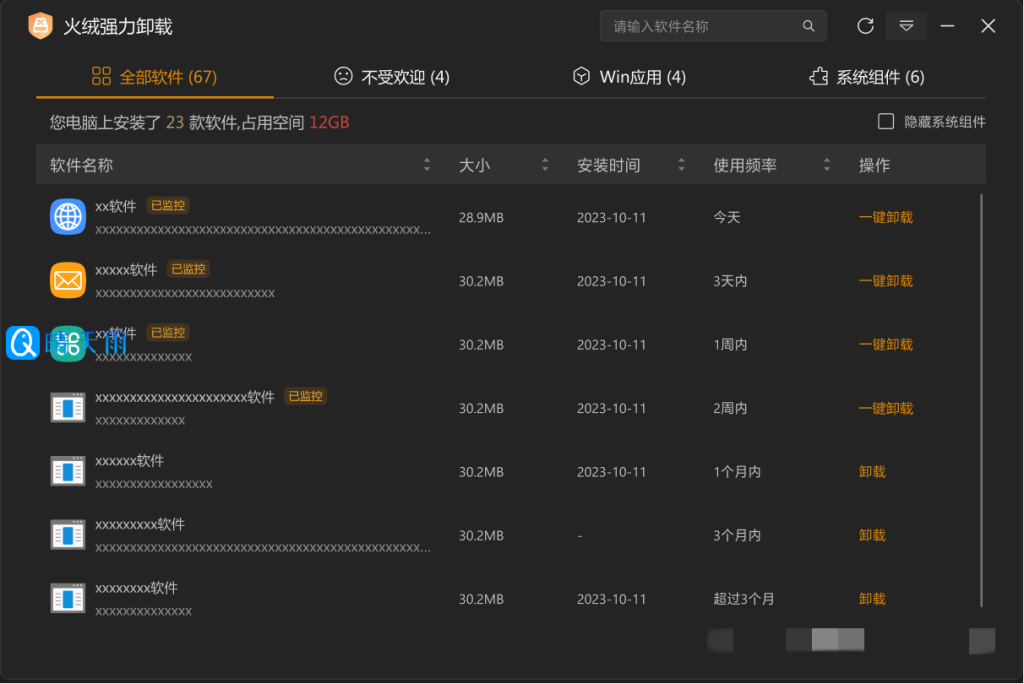Enable the 隐藏系统组件 checkbox
The height and width of the screenshot is (684, 1024).
tap(885, 122)
